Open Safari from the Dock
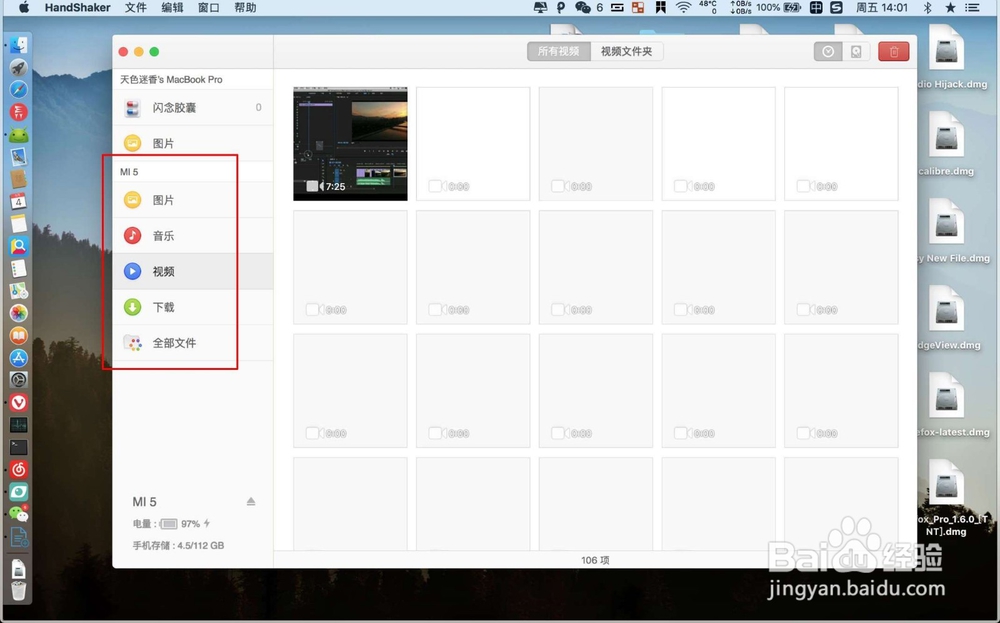Image resolution: width=1000 pixels, height=623 pixels. [18, 90]
